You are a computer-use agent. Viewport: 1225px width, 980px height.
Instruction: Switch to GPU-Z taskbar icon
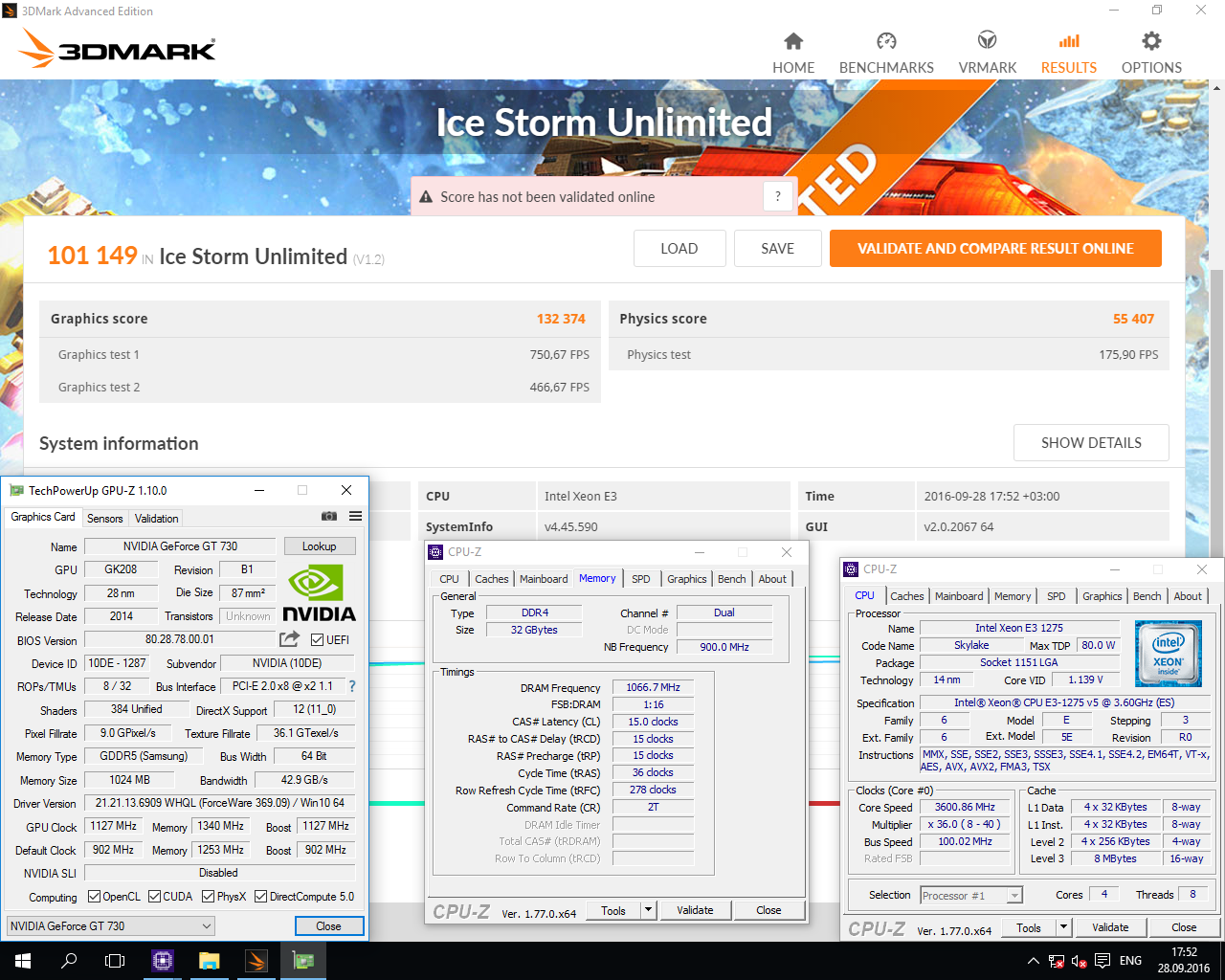[x=303, y=961]
